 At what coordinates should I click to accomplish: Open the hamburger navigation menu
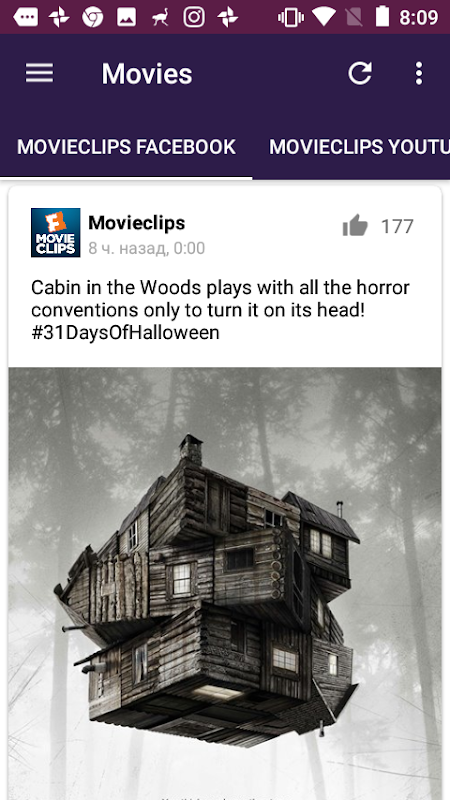click(39, 73)
